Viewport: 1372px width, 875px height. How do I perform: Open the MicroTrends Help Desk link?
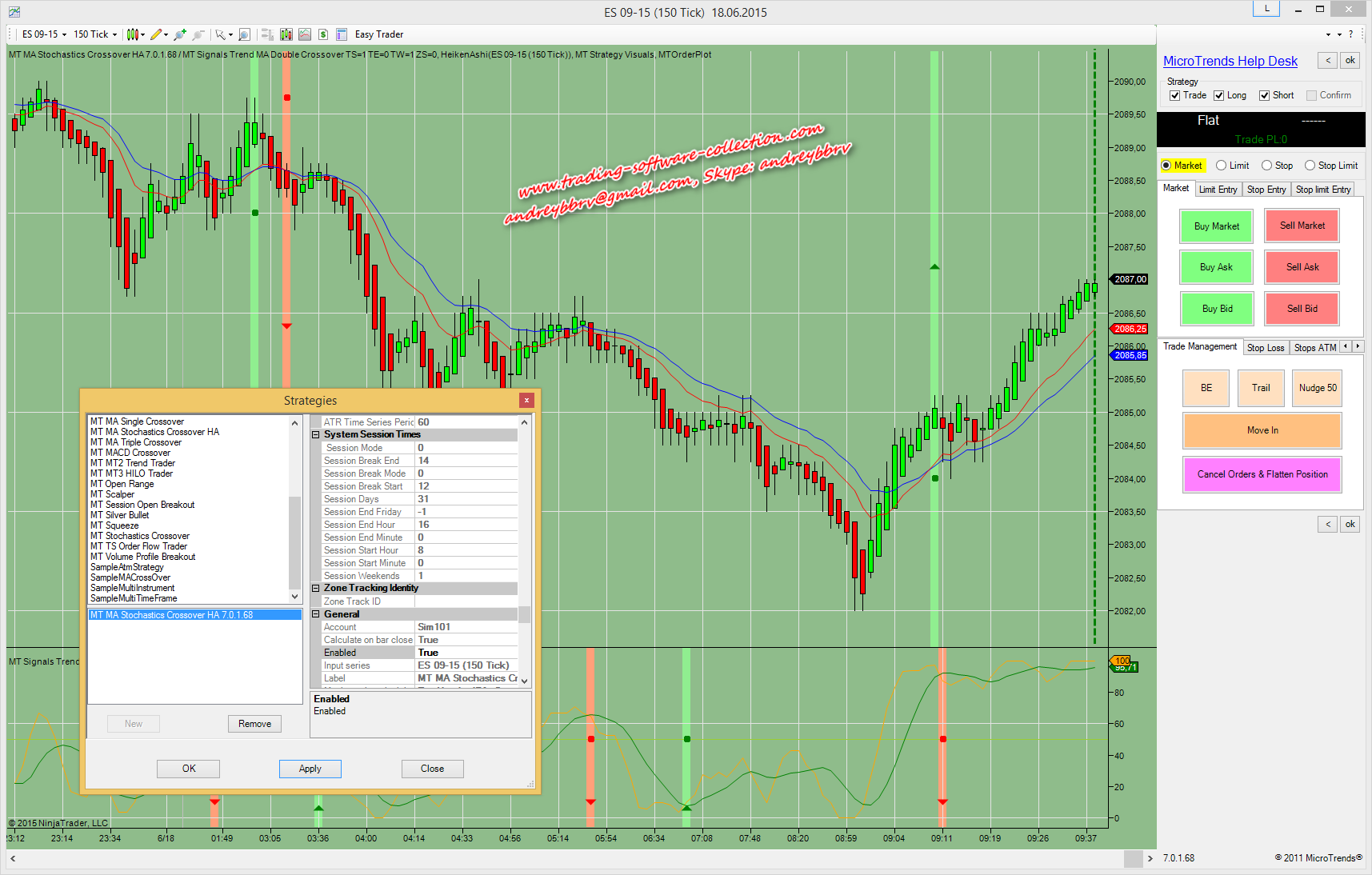click(1230, 62)
